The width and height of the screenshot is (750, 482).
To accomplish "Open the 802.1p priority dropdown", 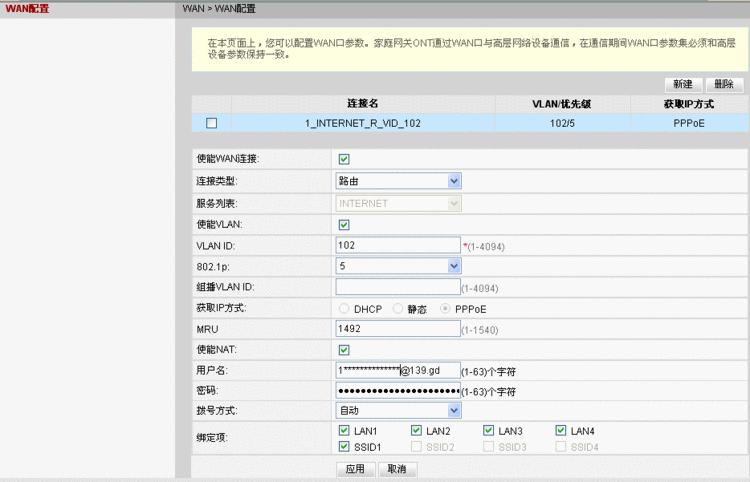I will point(398,266).
